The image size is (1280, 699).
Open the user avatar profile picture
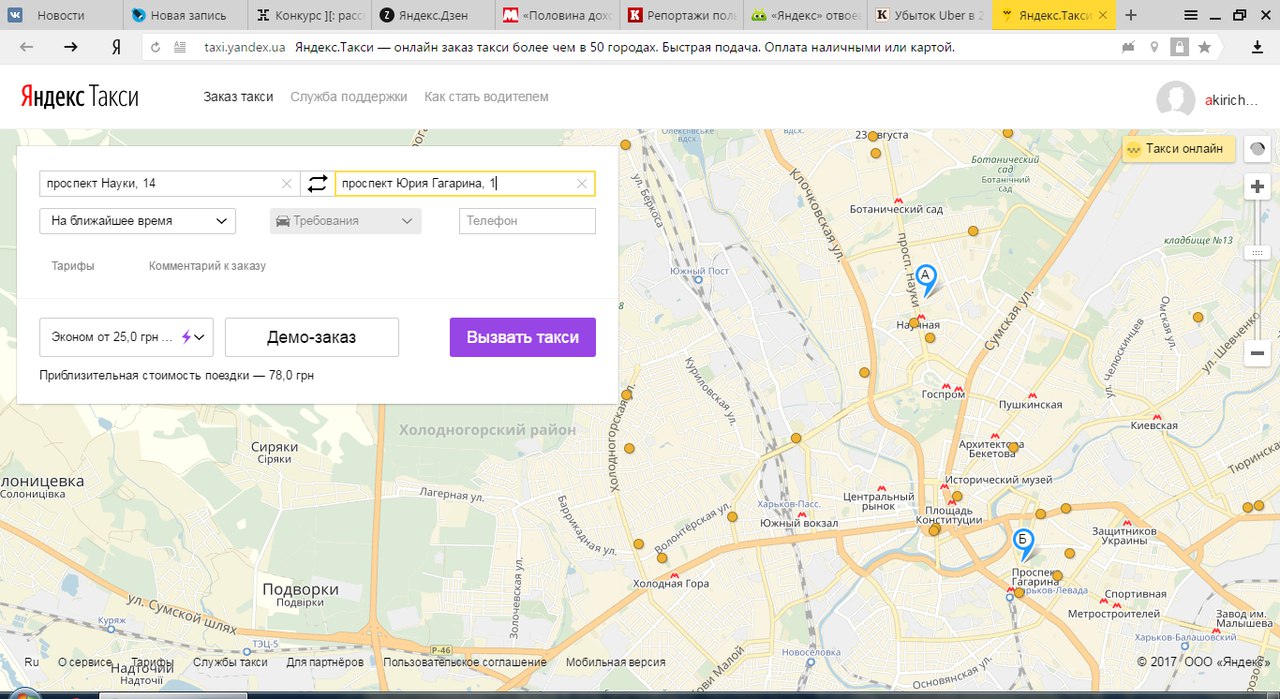[1176, 99]
